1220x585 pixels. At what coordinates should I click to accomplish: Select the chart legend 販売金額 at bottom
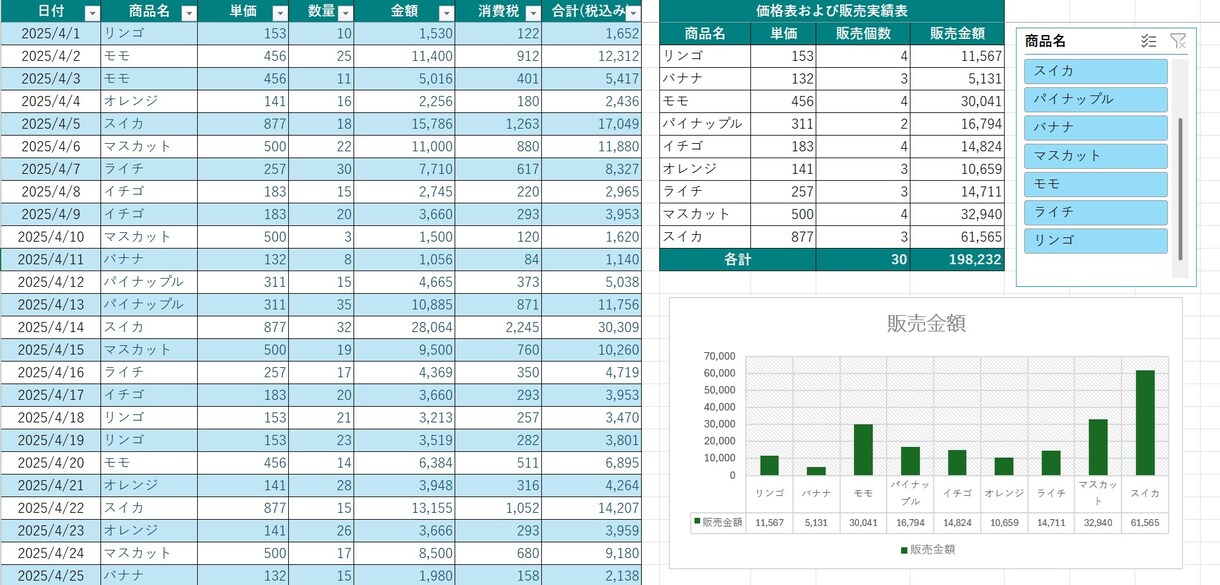click(927, 549)
